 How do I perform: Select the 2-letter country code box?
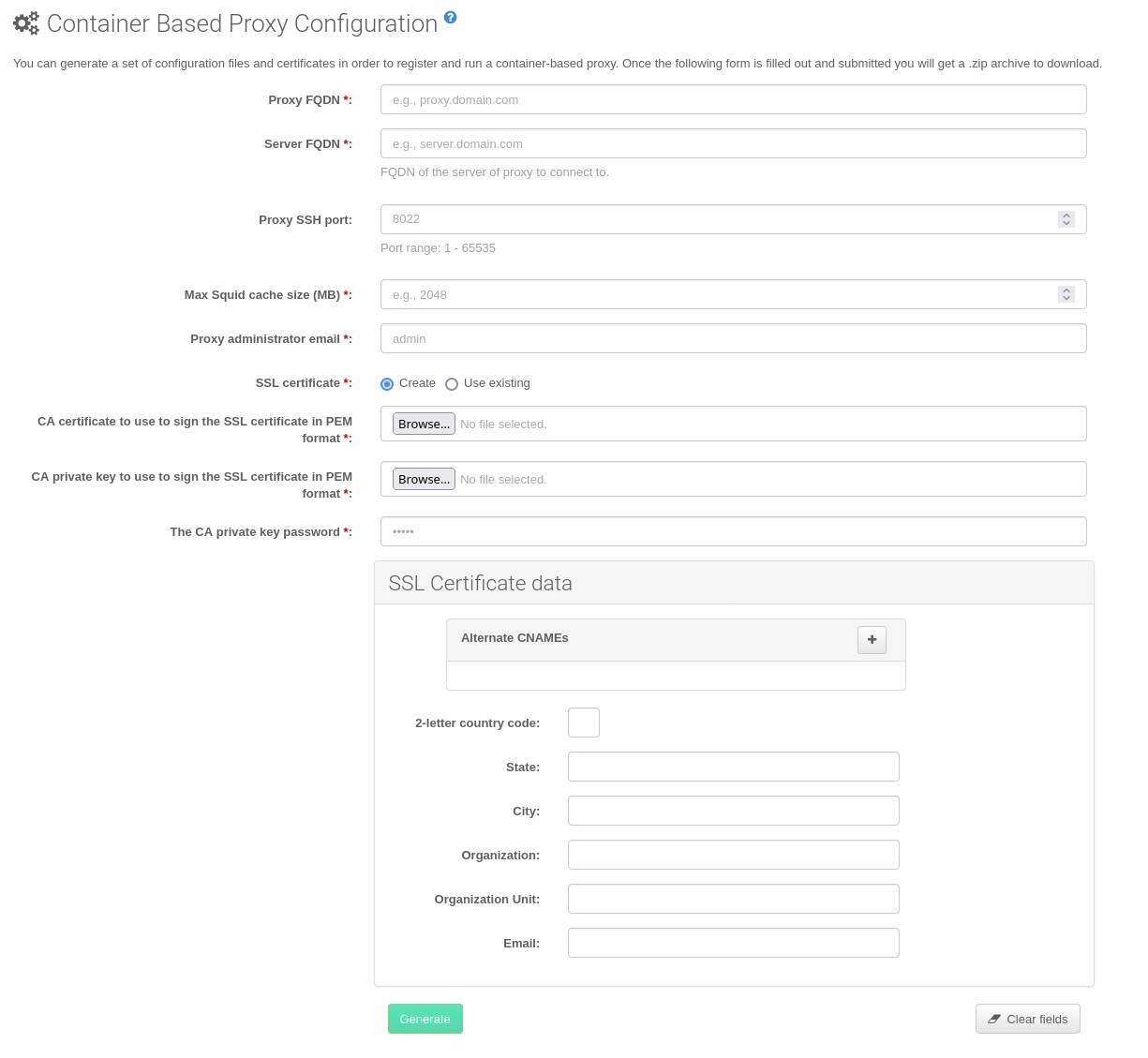click(583, 722)
